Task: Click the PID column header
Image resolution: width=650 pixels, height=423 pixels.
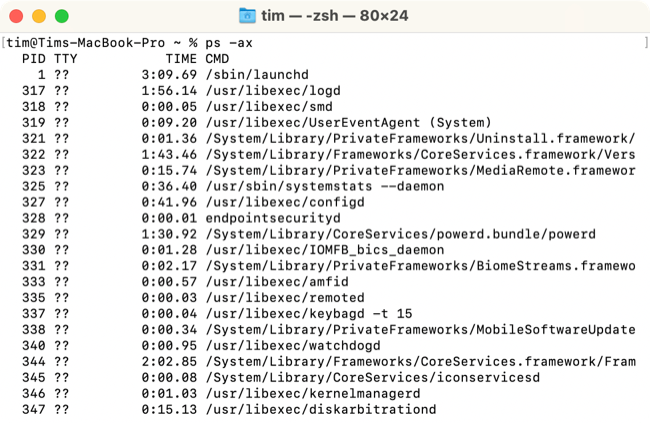Action: point(33,59)
